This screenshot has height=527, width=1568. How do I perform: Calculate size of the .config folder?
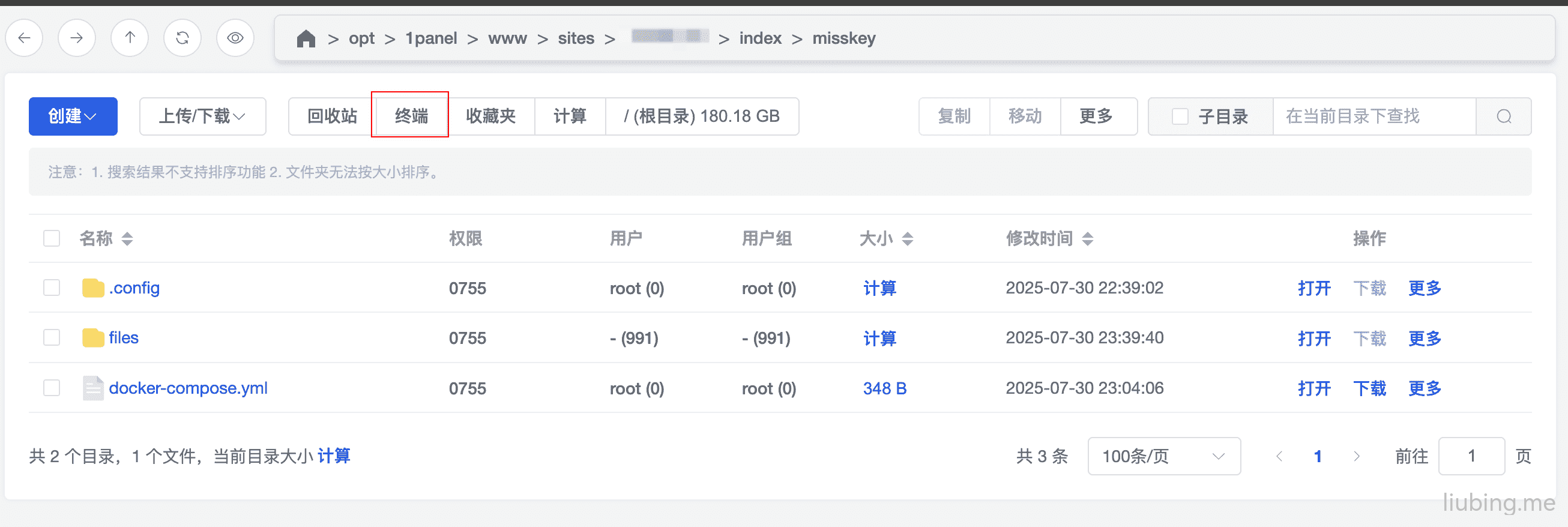879,288
